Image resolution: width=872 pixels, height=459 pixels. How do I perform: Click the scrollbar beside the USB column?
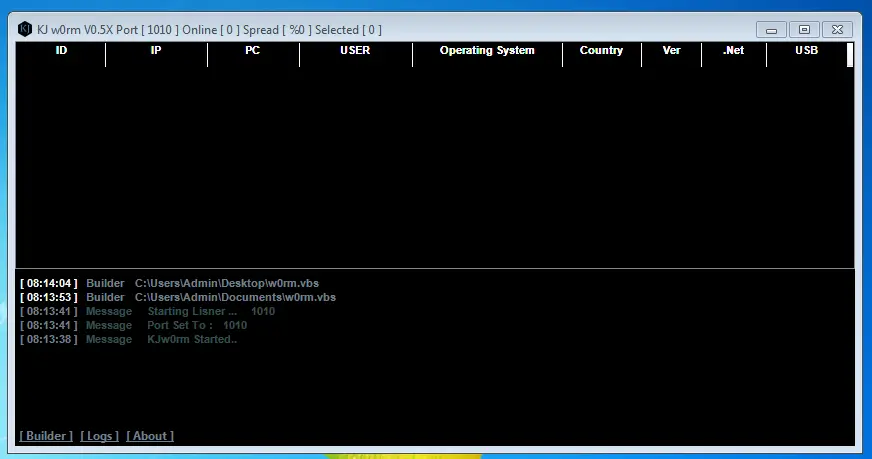coord(850,55)
